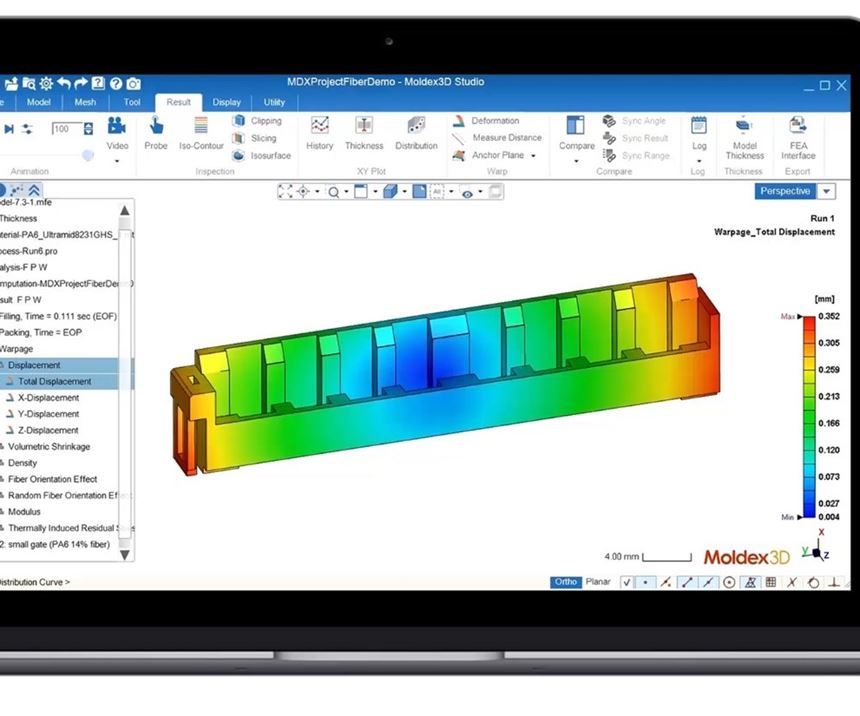Open the Log tool

point(699,133)
